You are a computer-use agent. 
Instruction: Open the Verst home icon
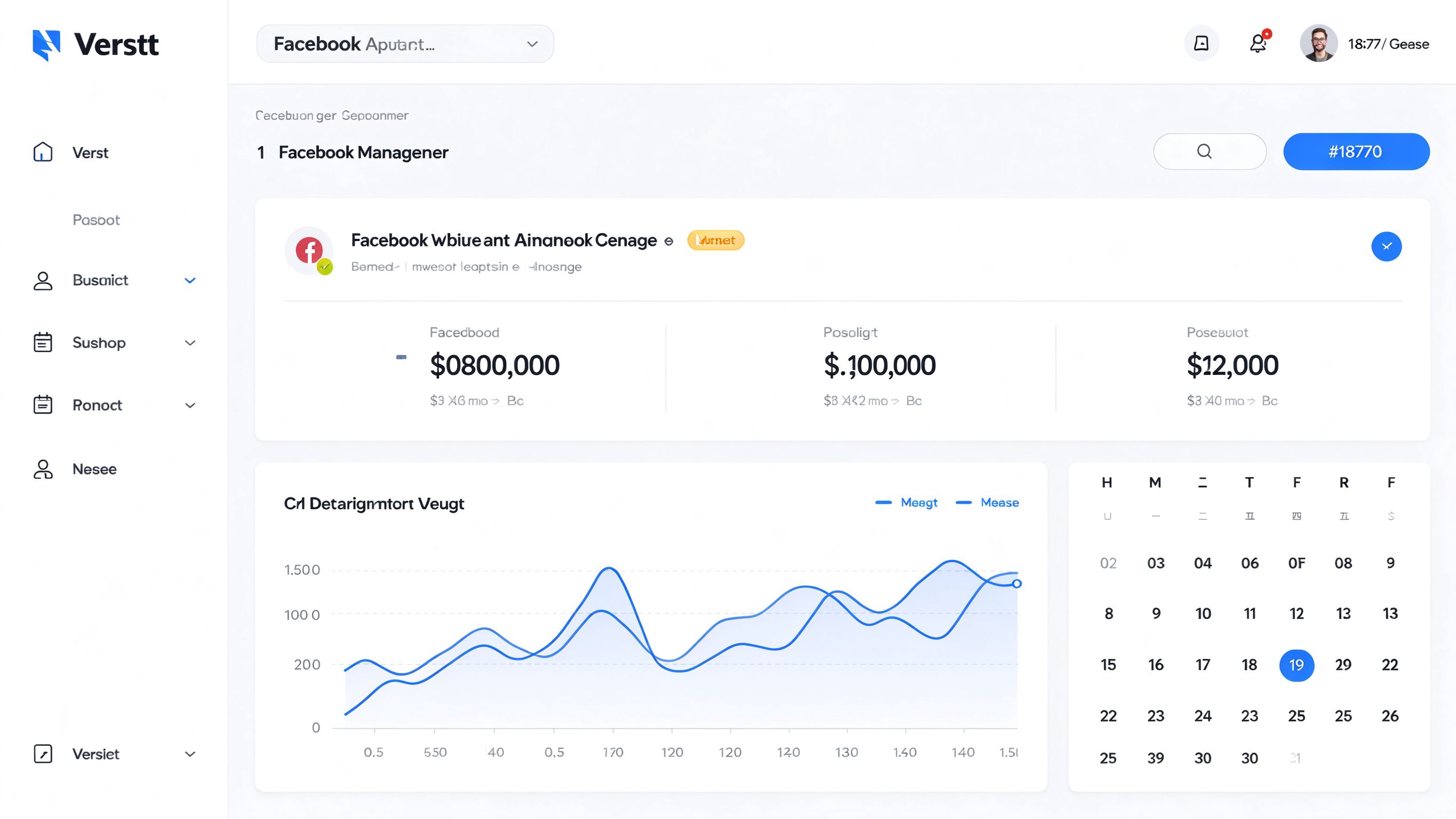click(43, 152)
